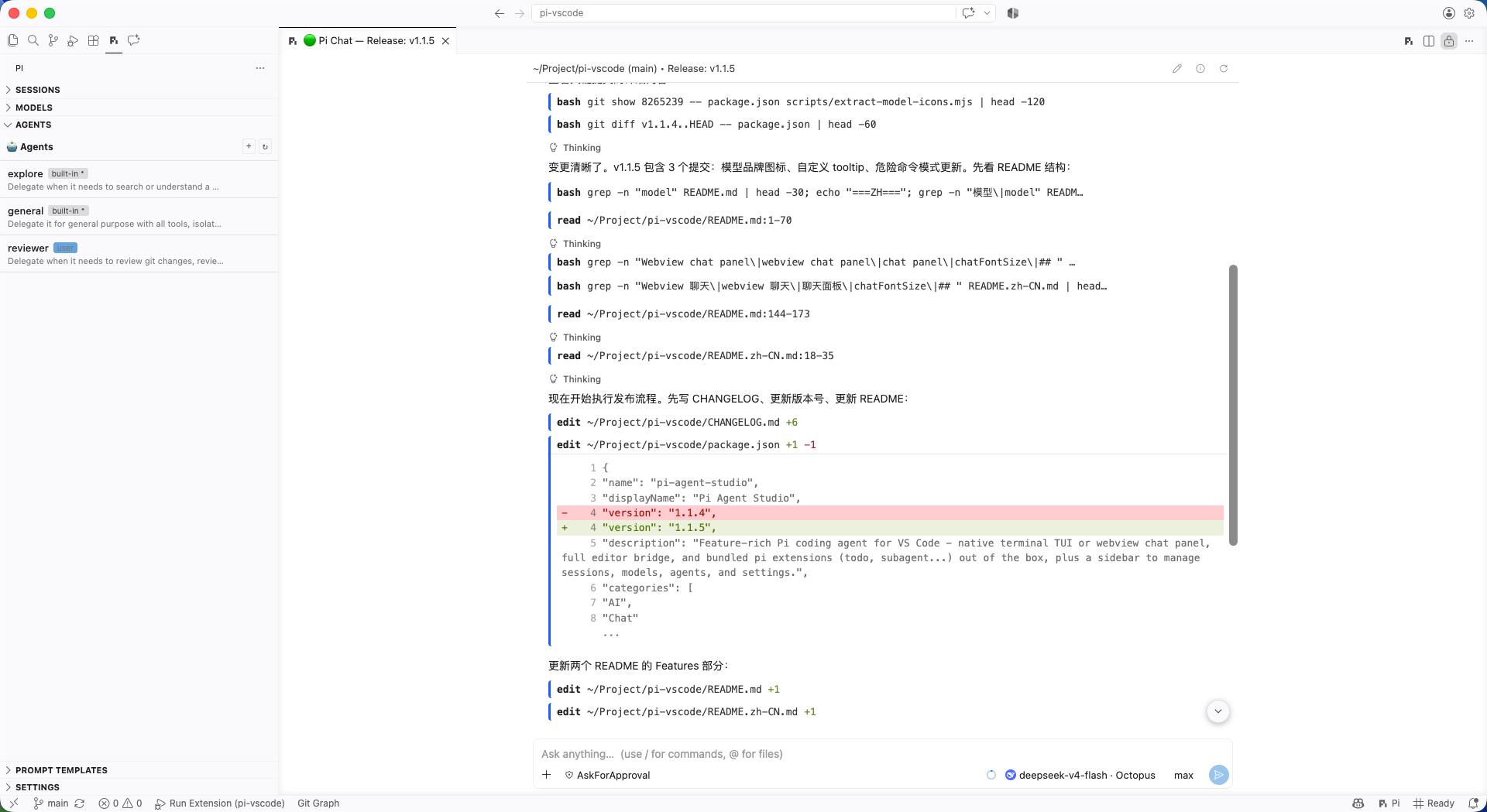Focus the Ask anything input field
Image resolution: width=1487 pixels, height=812 pixels.
coord(882,754)
